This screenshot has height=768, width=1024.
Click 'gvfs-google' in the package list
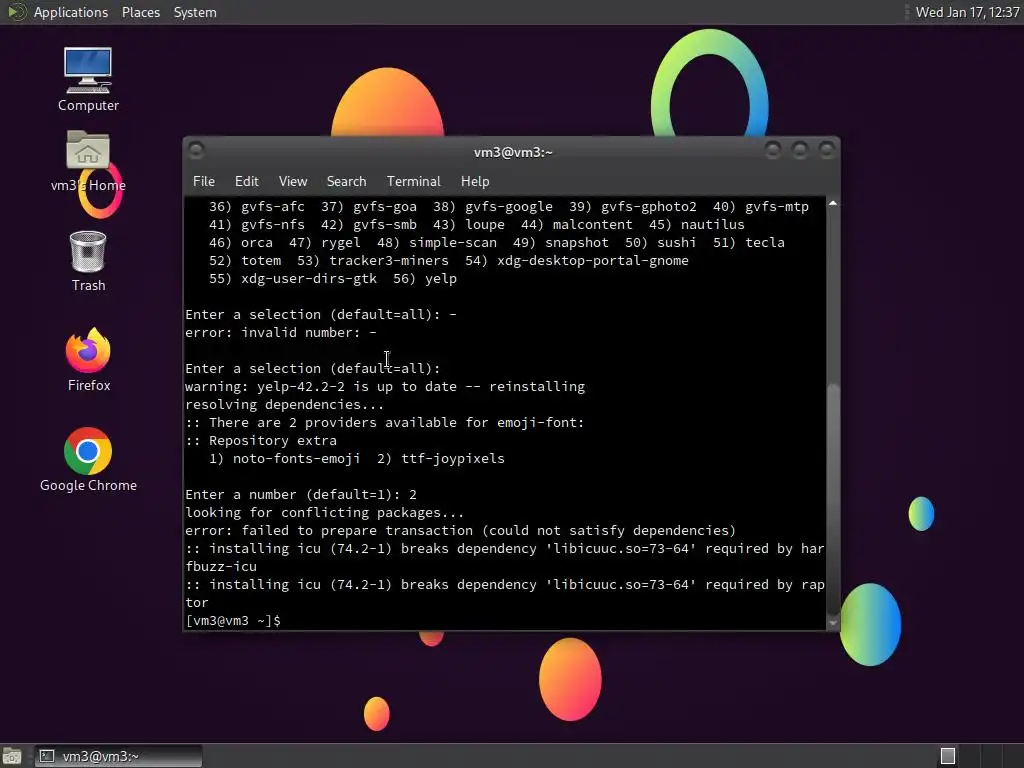(x=509, y=206)
